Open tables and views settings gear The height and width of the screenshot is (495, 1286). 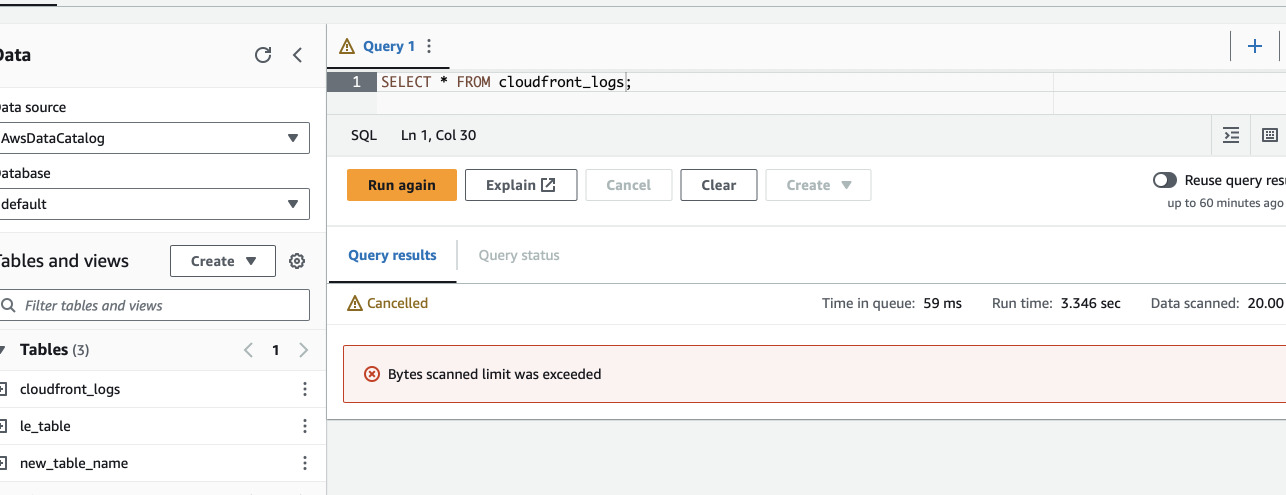pyautogui.click(x=297, y=261)
